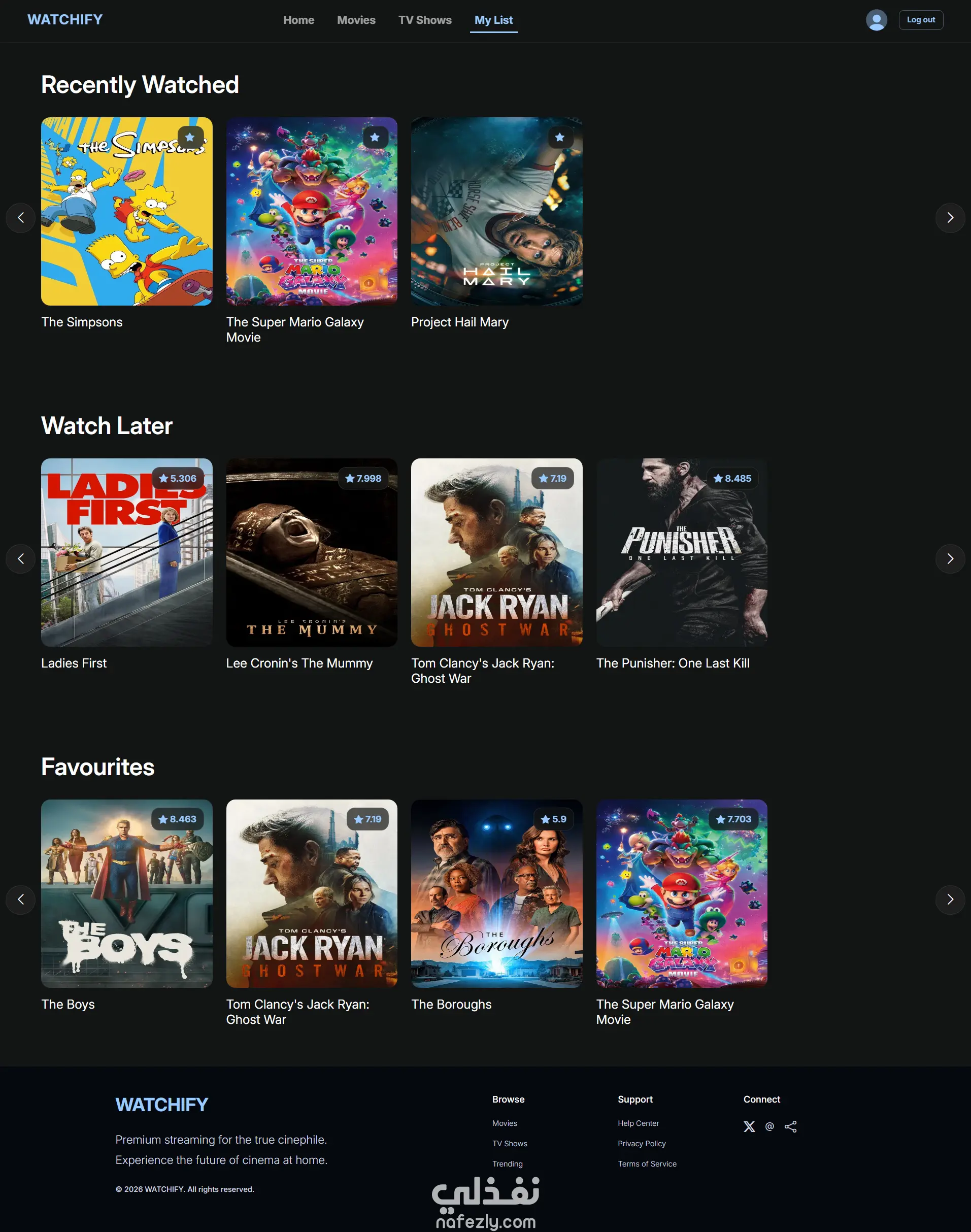
Task: Open The Punisher: One Last Kill poster
Action: (682, 553)
